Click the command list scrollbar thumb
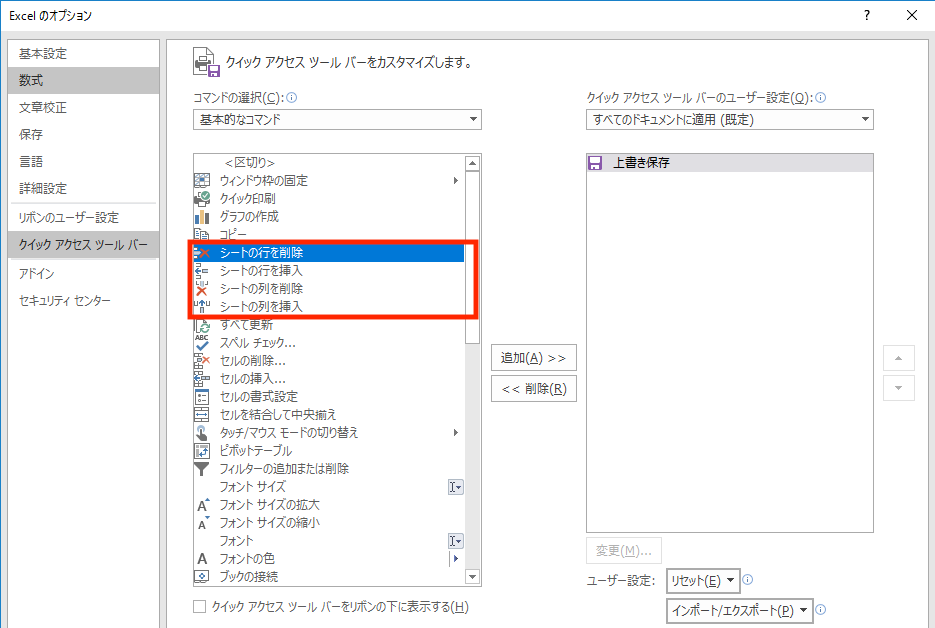The width and height of the screenshot is (935, 628). coord(473,258)
